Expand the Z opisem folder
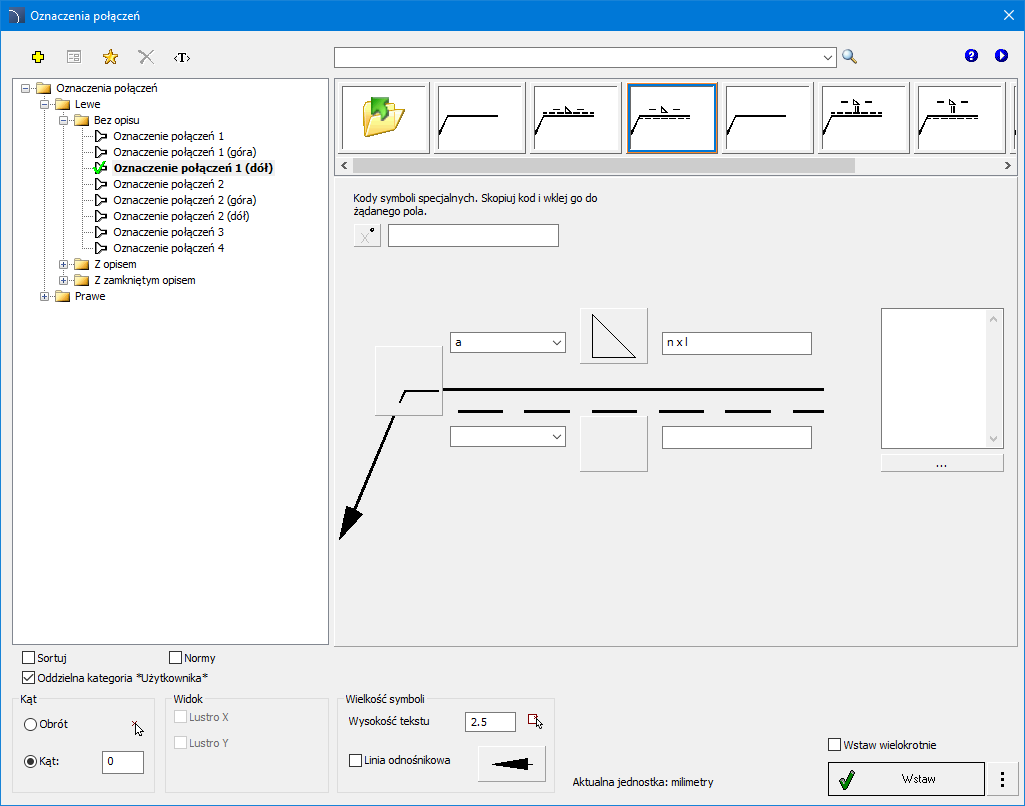Screen dimensions: 1025x806 pos(64,264)
